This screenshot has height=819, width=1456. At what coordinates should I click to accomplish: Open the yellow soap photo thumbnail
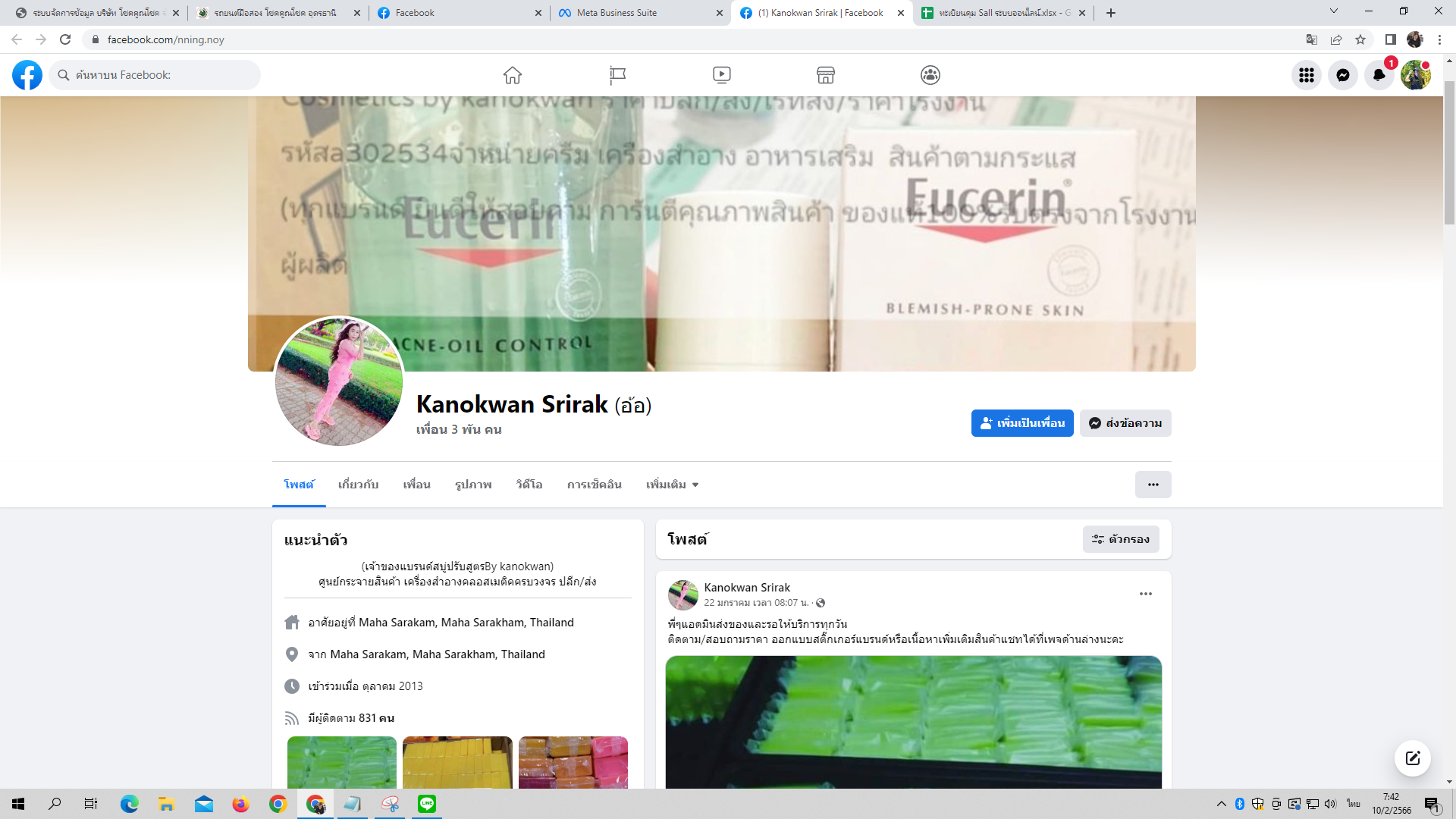tap(457, 761)
